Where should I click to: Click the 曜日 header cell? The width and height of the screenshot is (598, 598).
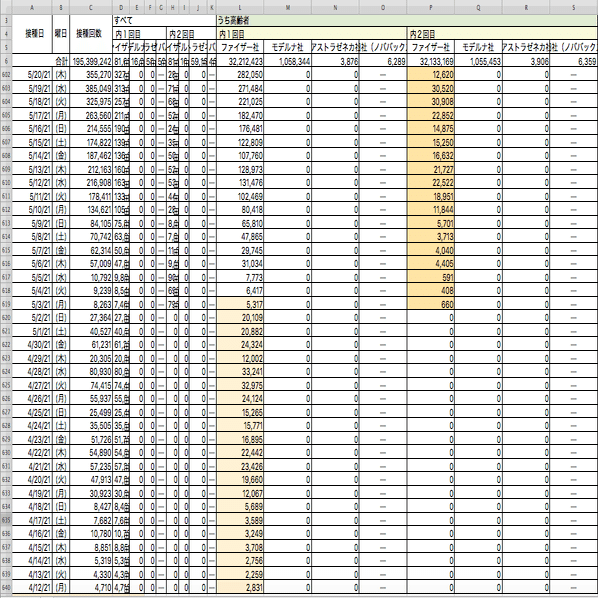click(x=61, y=34)
